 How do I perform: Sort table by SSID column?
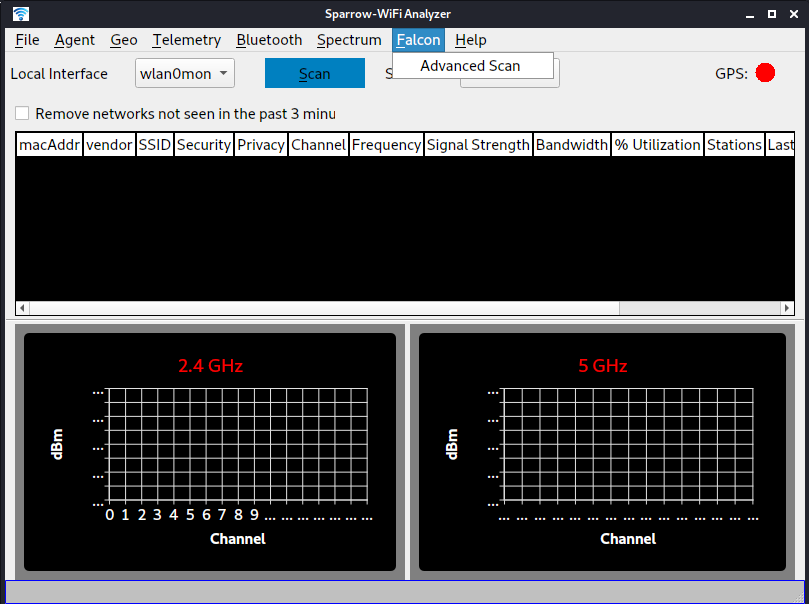(155, 145)
